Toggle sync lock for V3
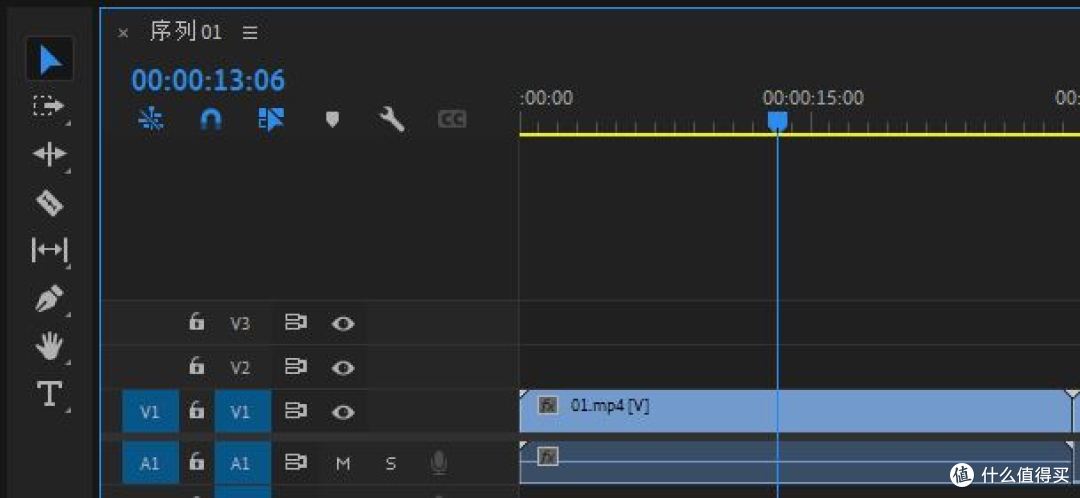 coord(296,322)
